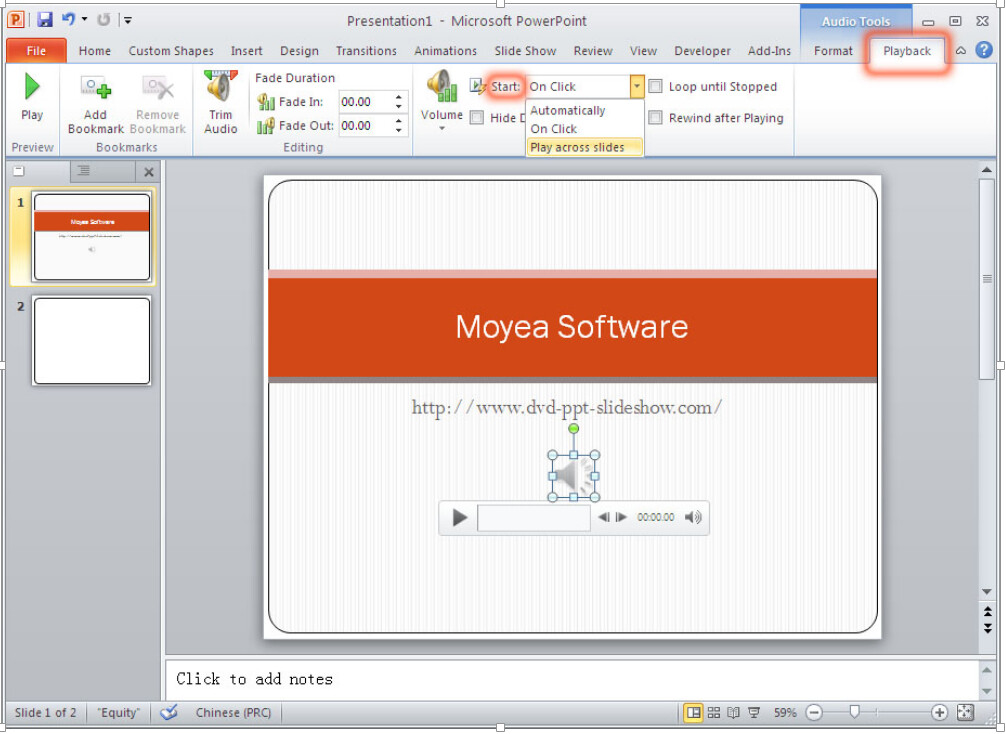Screen dimensions: 1006x734
Task: Open the Trim Audio tool
Action: (x=220, y=88)
